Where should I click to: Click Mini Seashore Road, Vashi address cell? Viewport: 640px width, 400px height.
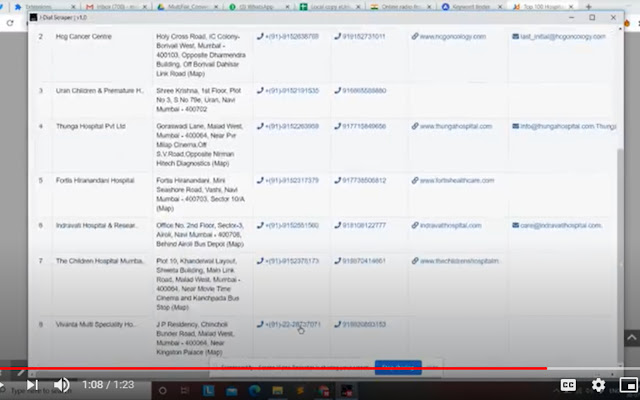pyautogui.click(x=200, y=194)
